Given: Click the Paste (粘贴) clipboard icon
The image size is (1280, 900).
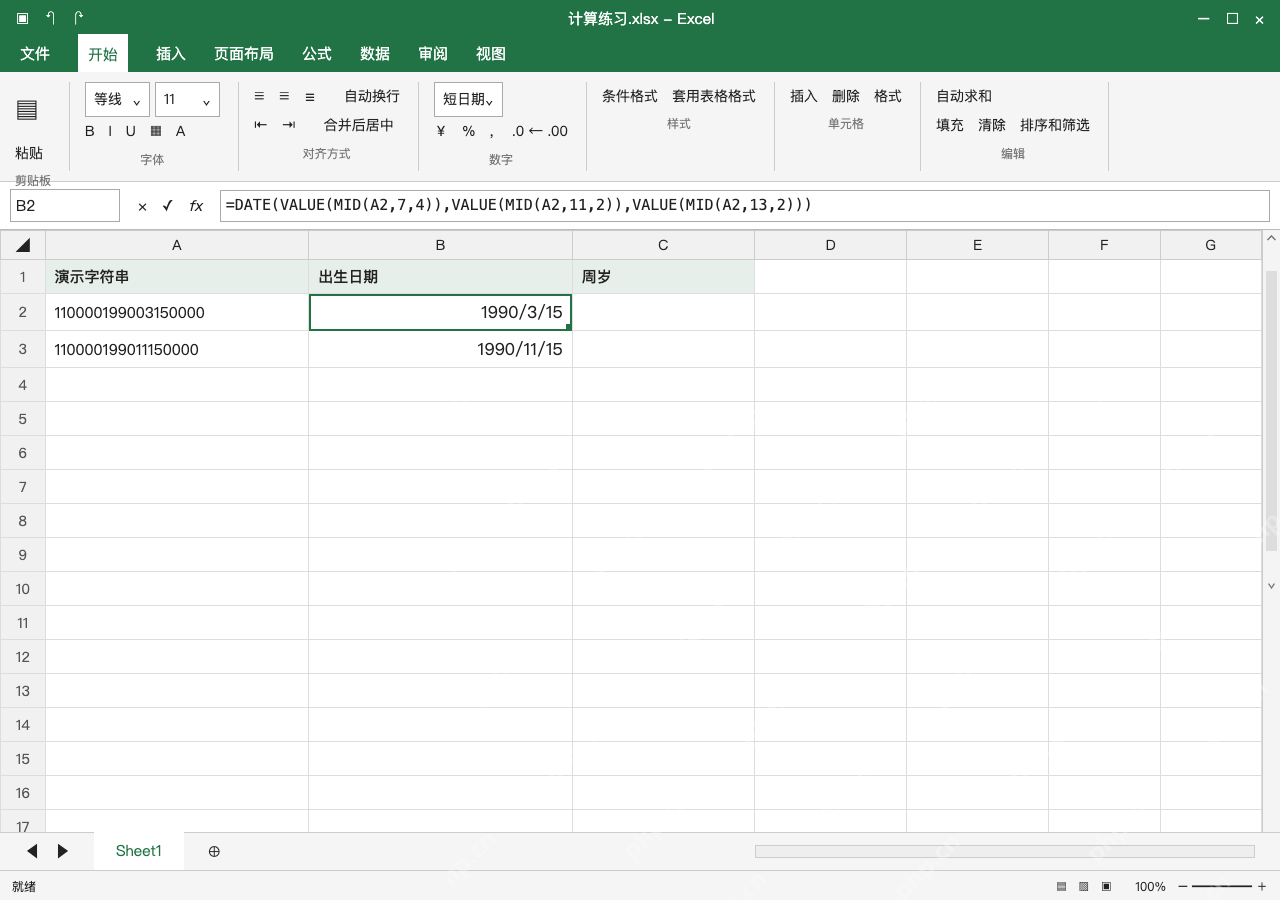Looking at the screenshot, I should point(27,110).
